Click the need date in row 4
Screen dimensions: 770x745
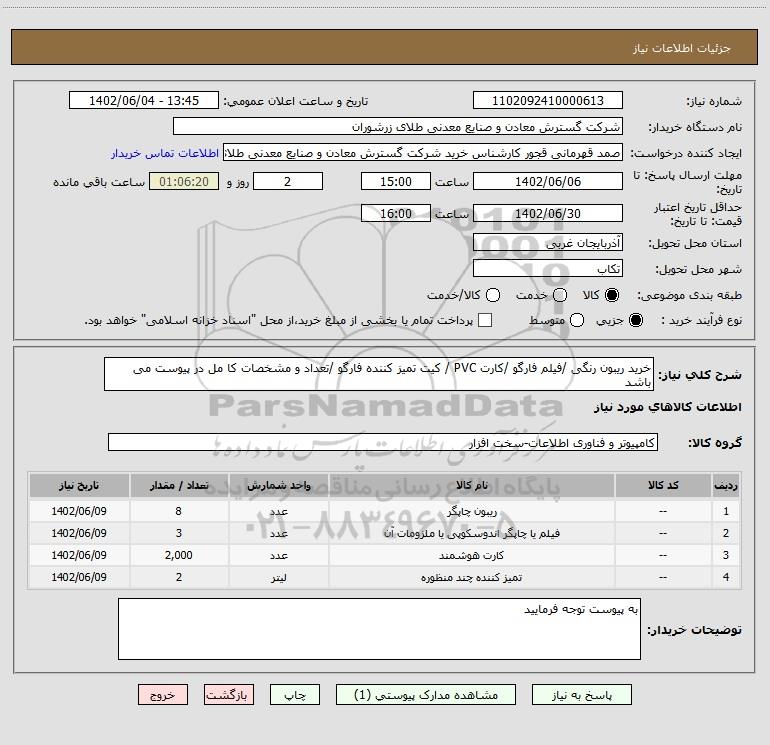point(79,578)
